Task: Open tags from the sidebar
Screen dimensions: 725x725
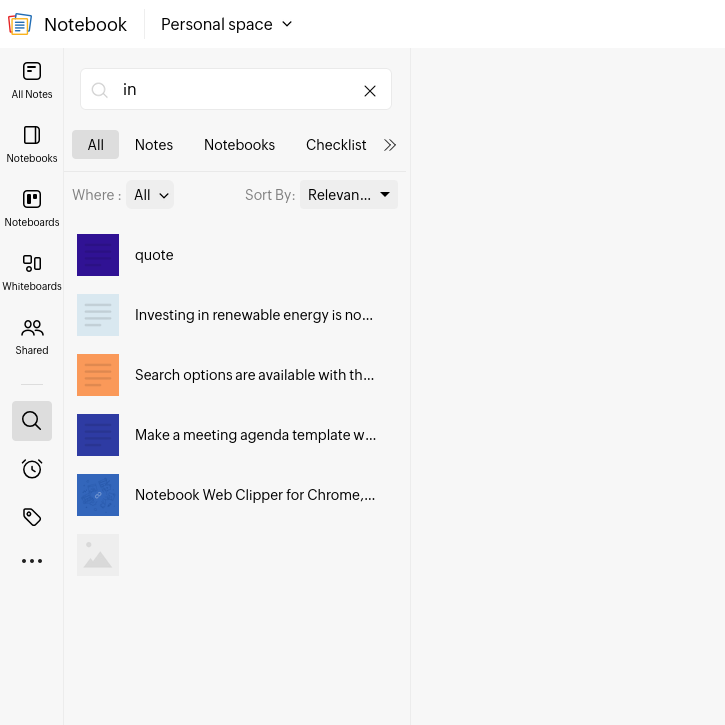Action: pos(32,517)
